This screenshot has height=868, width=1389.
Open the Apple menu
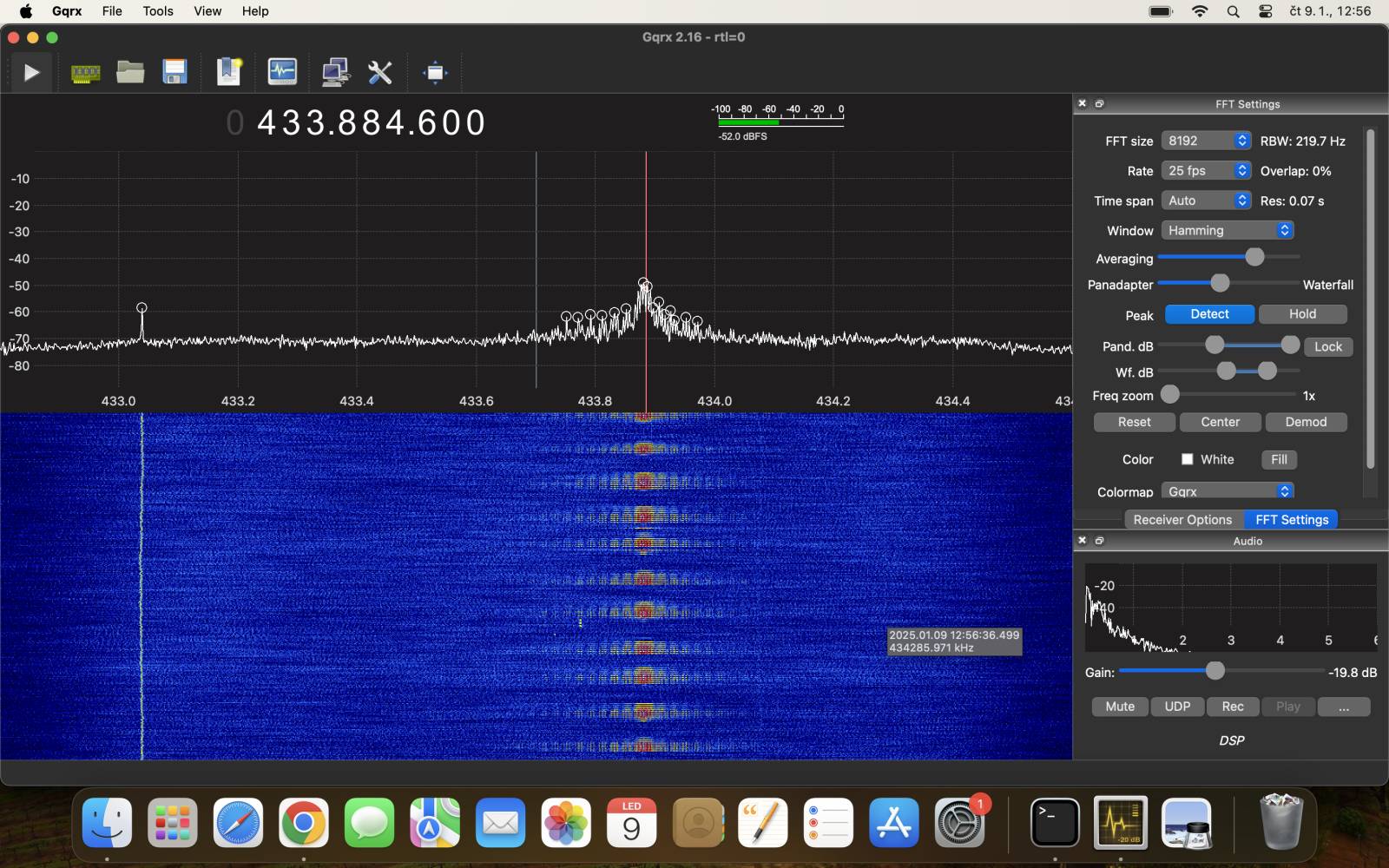(25, 11)
